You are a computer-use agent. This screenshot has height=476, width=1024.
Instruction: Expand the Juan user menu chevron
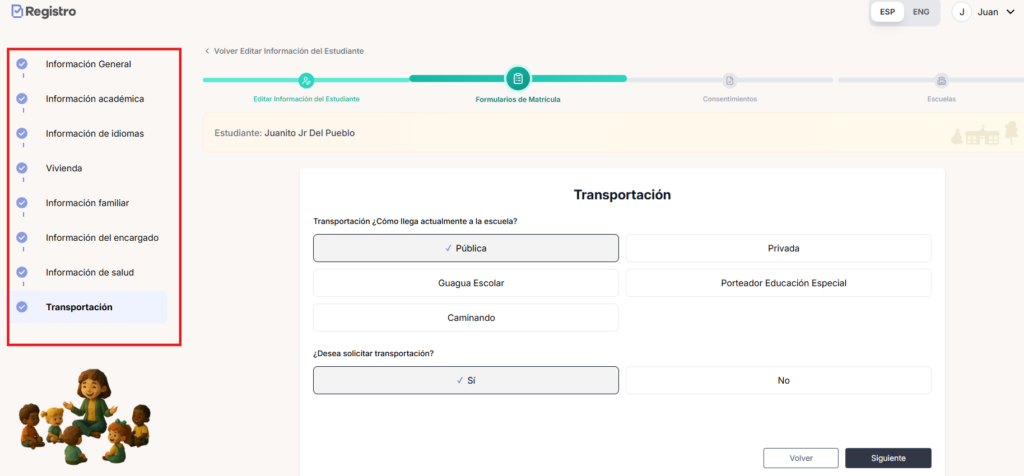tap(1009, 12)
